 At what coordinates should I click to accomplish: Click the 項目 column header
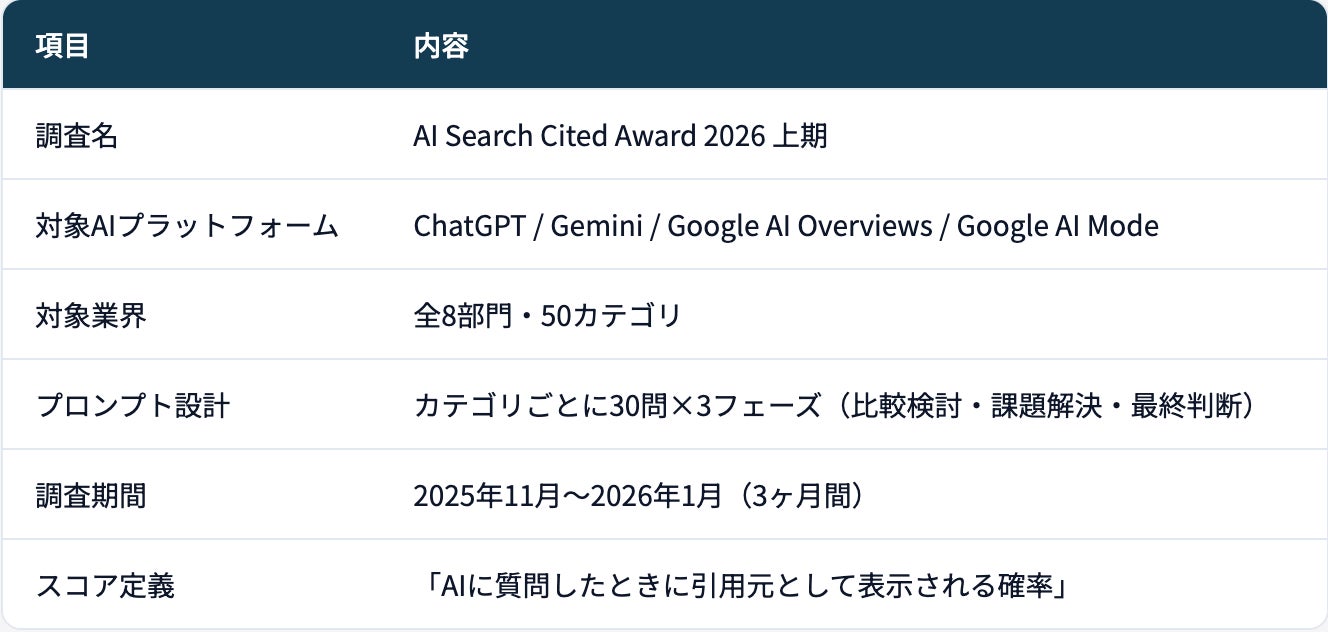pos(62,46)
